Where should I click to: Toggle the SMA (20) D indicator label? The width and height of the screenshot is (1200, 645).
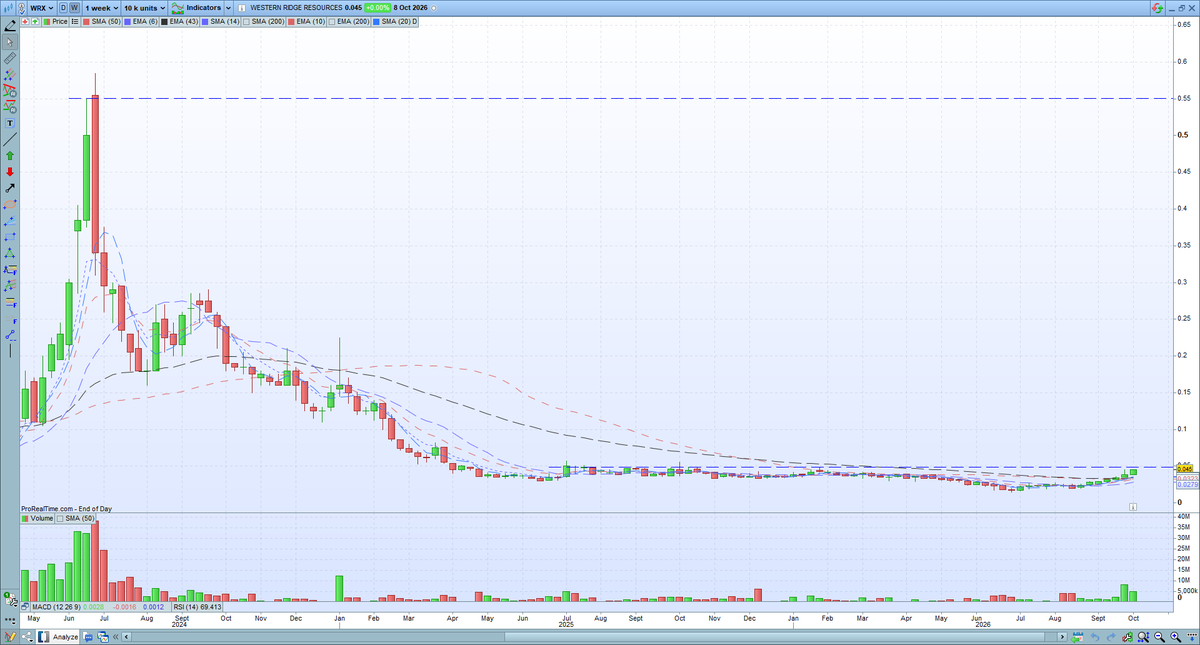click(394, 22)
